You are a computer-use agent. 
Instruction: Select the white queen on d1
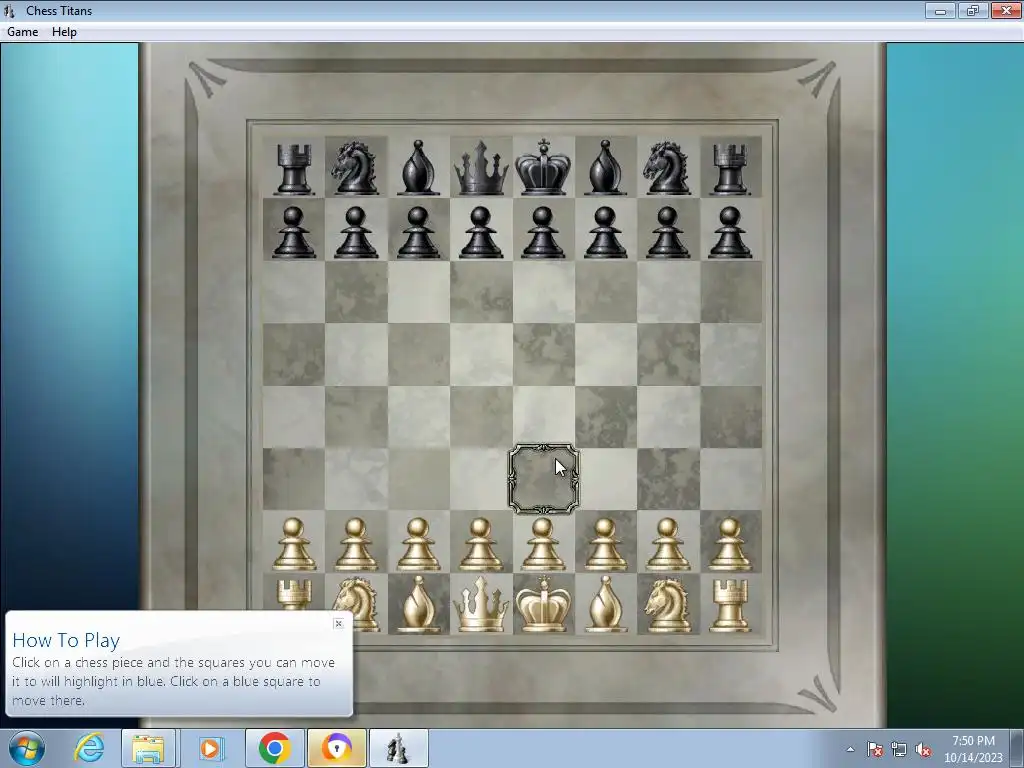click(x=481, y=605)
